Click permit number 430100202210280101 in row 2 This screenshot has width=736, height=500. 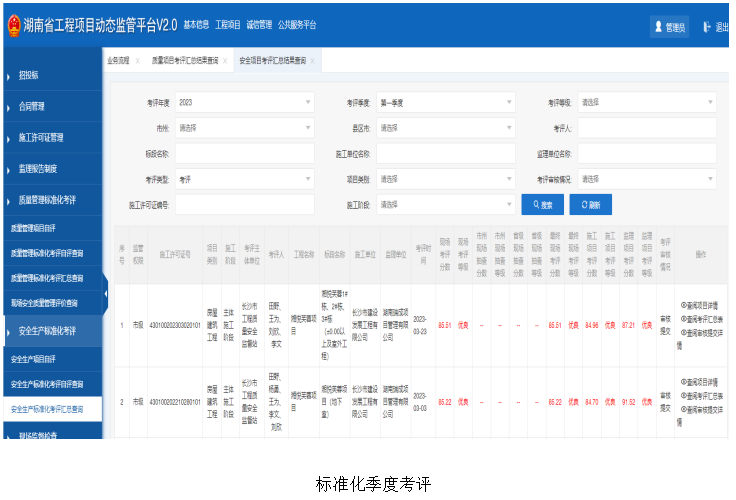pos(175,402)
